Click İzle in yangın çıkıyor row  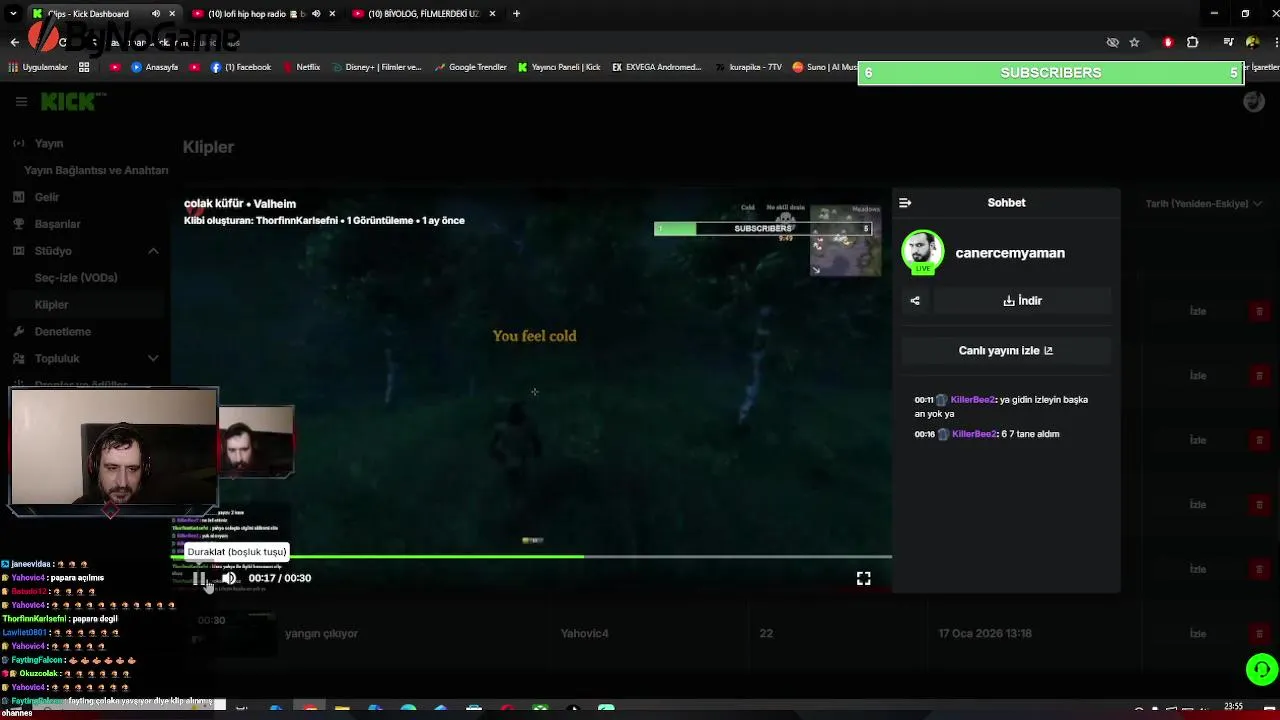(x=1197, y=634)
